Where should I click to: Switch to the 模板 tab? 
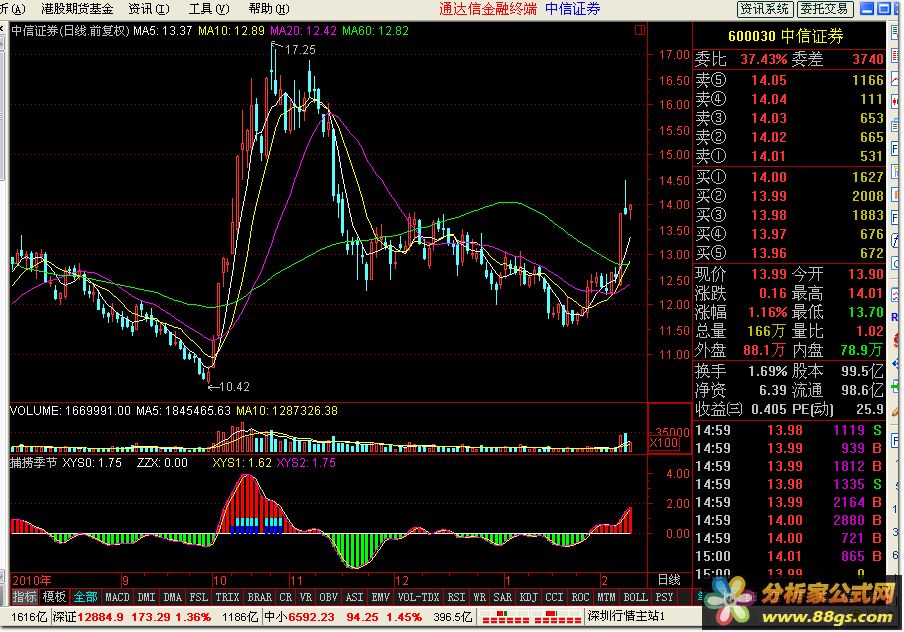click(54, 597)
